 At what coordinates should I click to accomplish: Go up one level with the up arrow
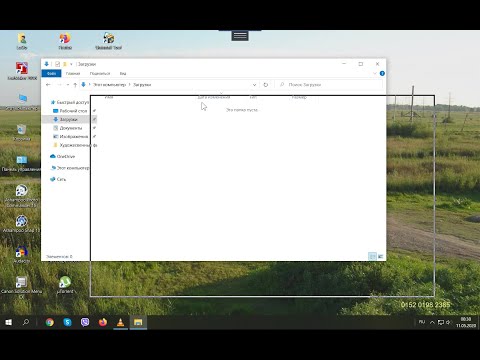point(75,85)
